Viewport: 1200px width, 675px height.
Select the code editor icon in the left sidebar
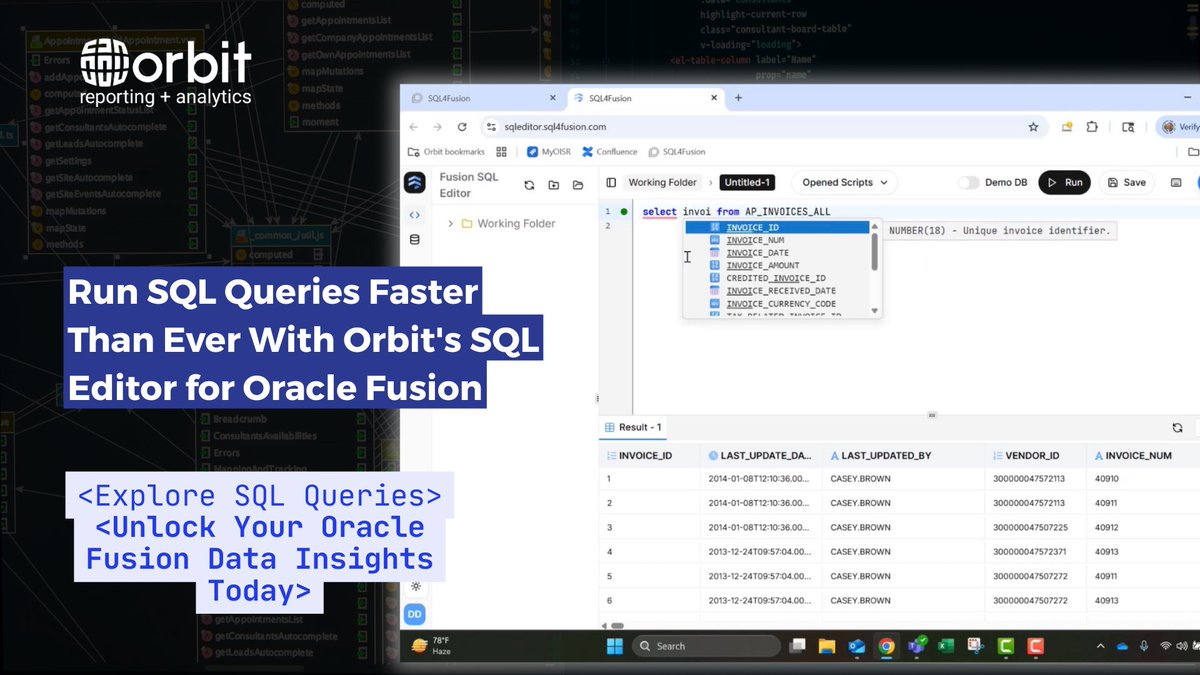(414, 213)
